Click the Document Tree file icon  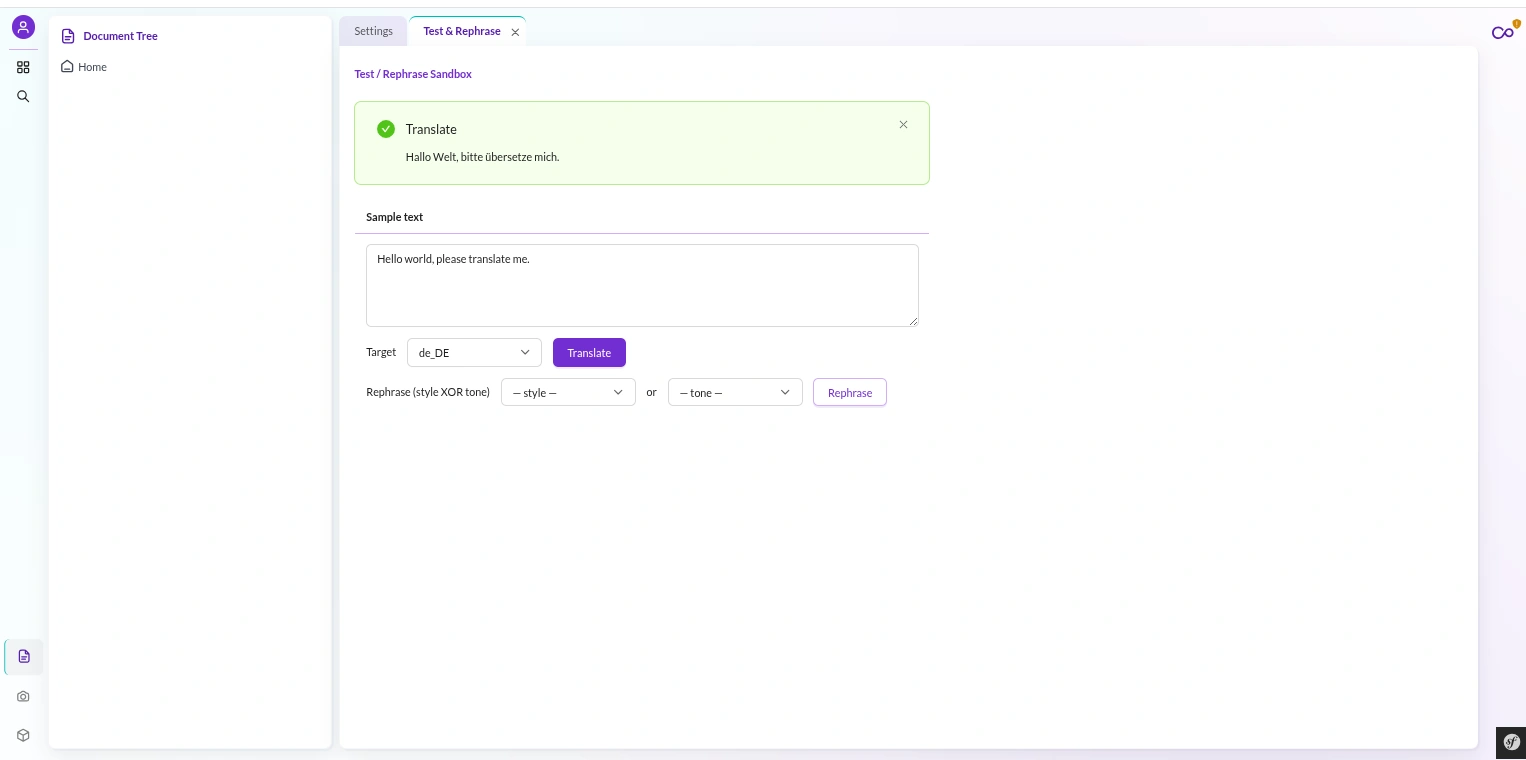coord(68,36)
